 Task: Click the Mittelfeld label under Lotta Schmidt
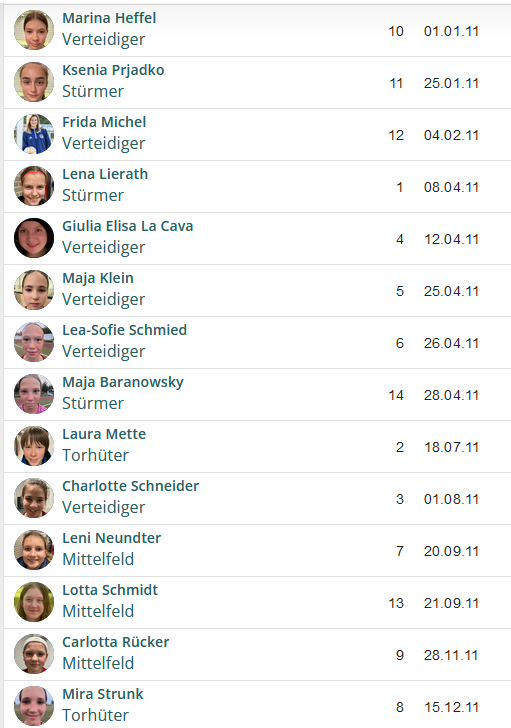pos(98,611)
